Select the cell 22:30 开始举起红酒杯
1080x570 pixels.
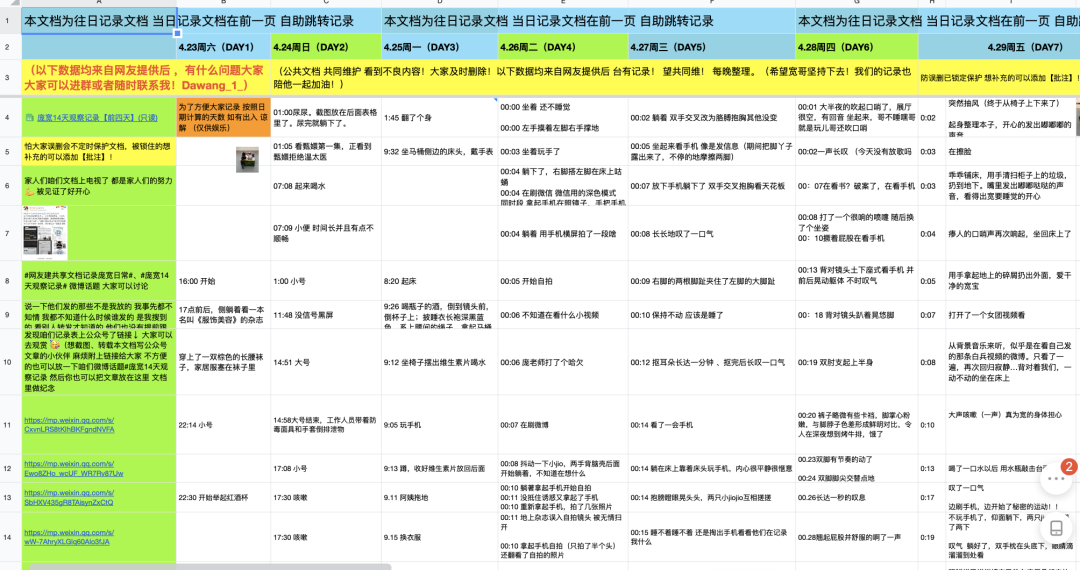[x=224, y=498]
